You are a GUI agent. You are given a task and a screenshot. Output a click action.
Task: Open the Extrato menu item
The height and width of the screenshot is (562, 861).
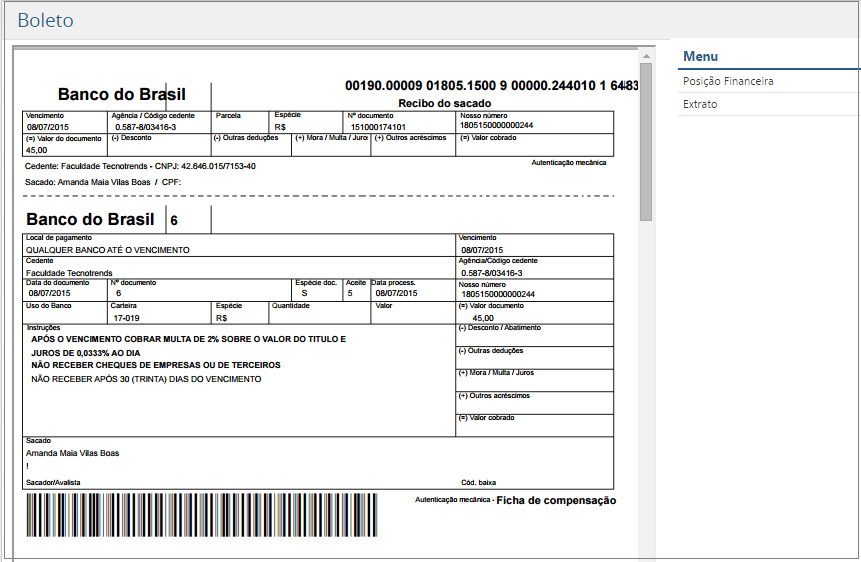[700, 104]
